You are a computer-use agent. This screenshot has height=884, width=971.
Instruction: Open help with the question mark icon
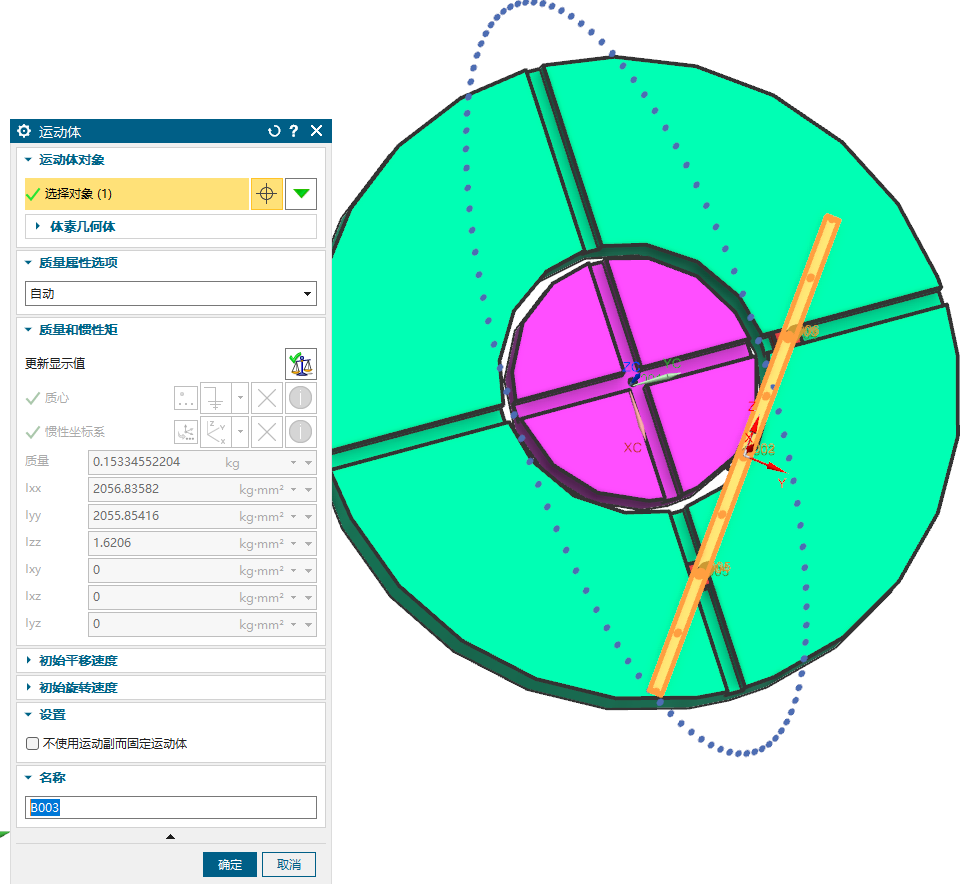294,131
